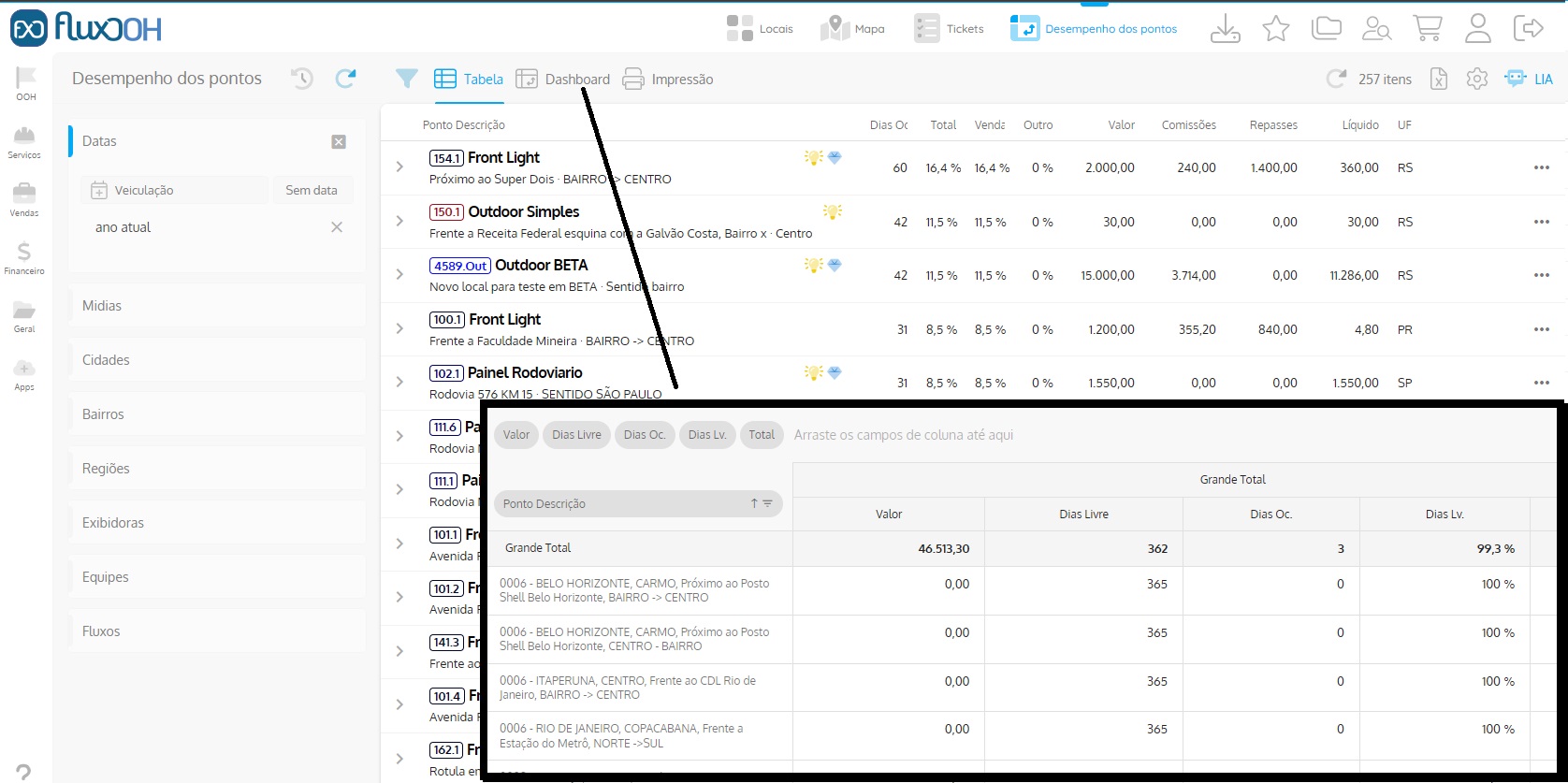Open the shopping cart icon

click(x=1427, y=28)
